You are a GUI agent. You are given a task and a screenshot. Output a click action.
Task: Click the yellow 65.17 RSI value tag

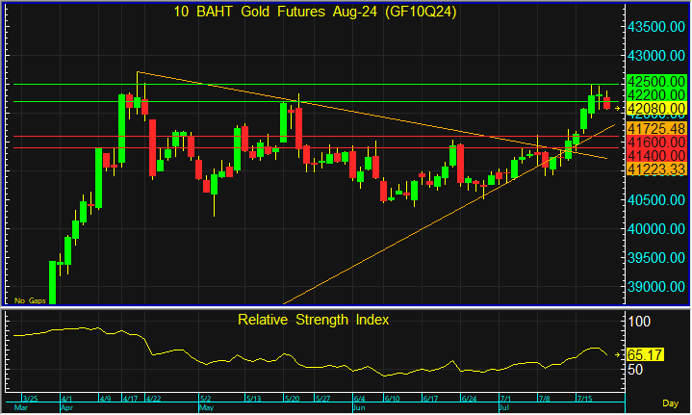point(643,354)
